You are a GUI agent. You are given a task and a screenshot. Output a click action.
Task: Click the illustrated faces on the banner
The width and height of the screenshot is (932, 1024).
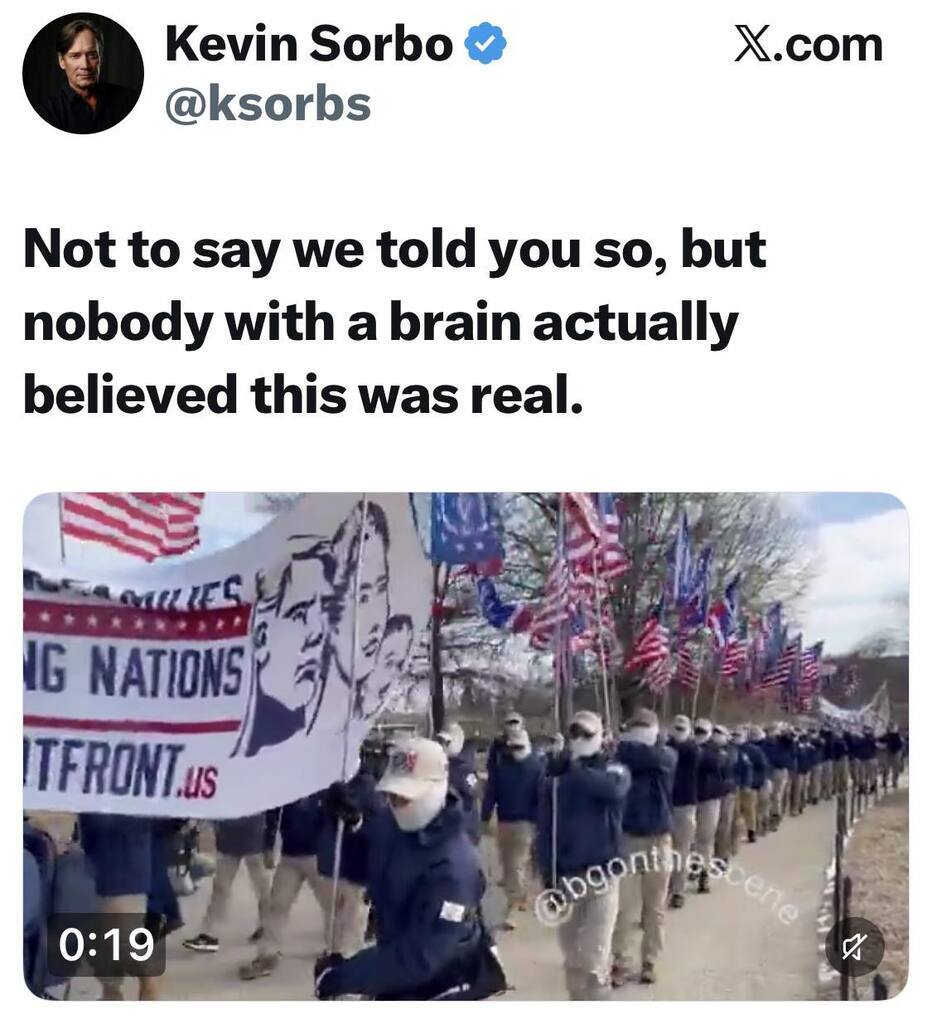(327, 628)
